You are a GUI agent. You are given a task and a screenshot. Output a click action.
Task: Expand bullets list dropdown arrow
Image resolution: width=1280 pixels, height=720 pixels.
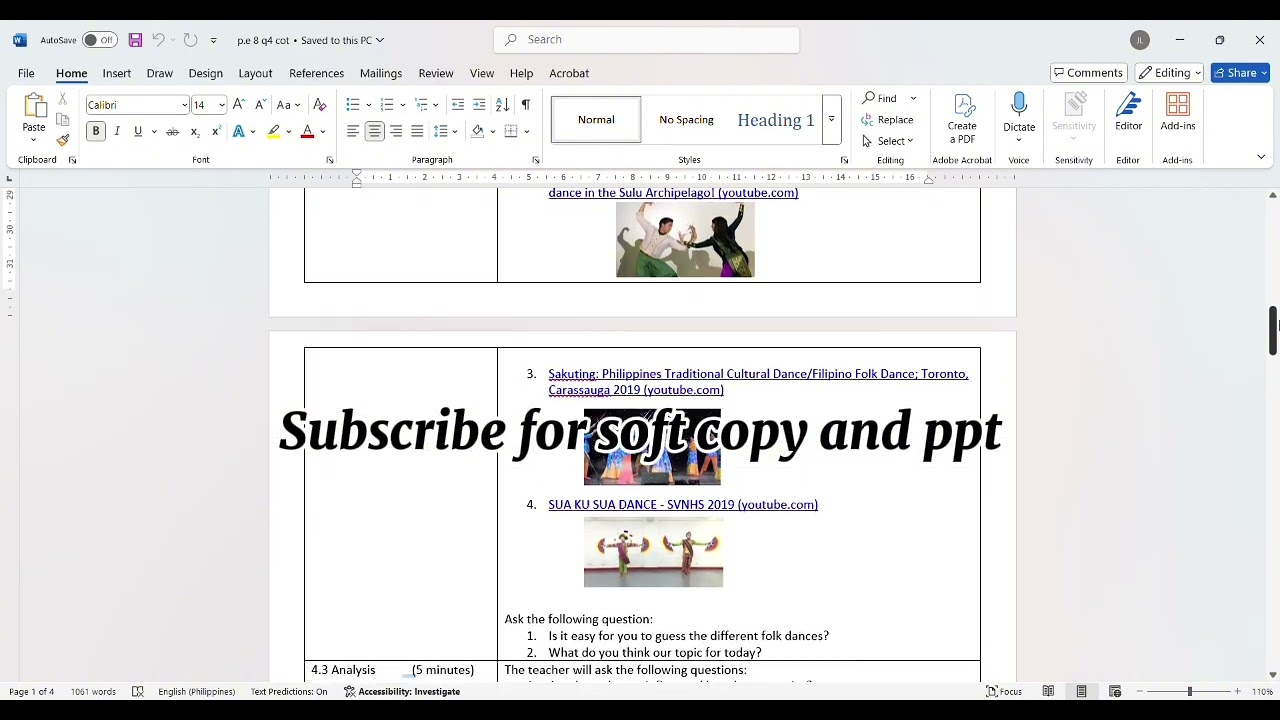pyautogui.click(x=369, y=105)
